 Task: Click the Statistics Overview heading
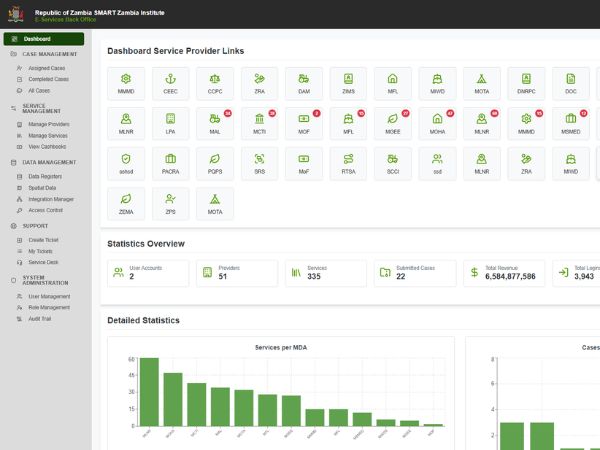point(146,244)
